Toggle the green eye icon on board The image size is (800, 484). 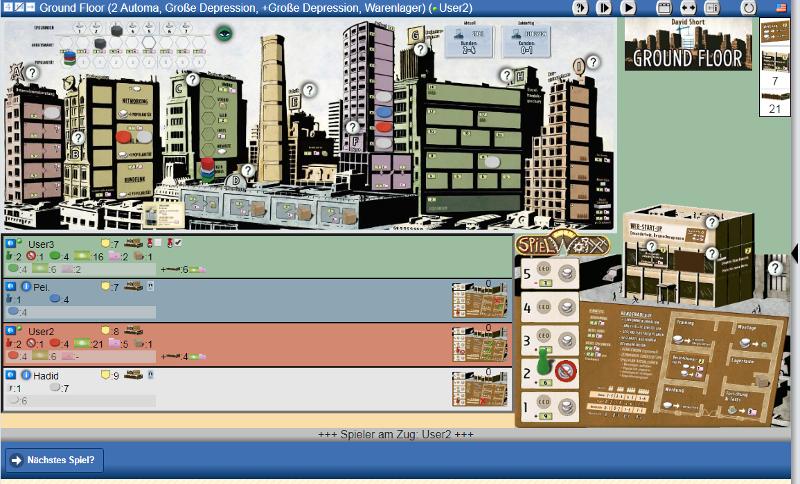(x=225, y=33)
